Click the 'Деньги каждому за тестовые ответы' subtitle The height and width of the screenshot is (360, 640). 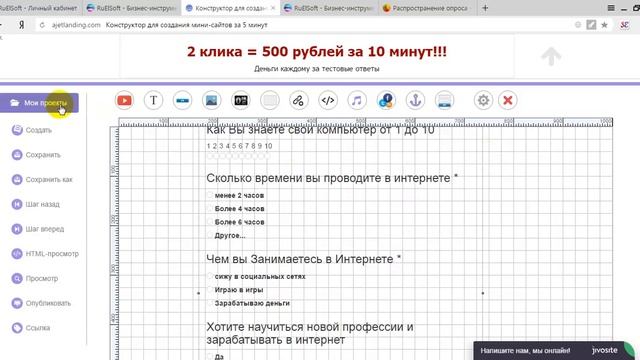point(317,69)
